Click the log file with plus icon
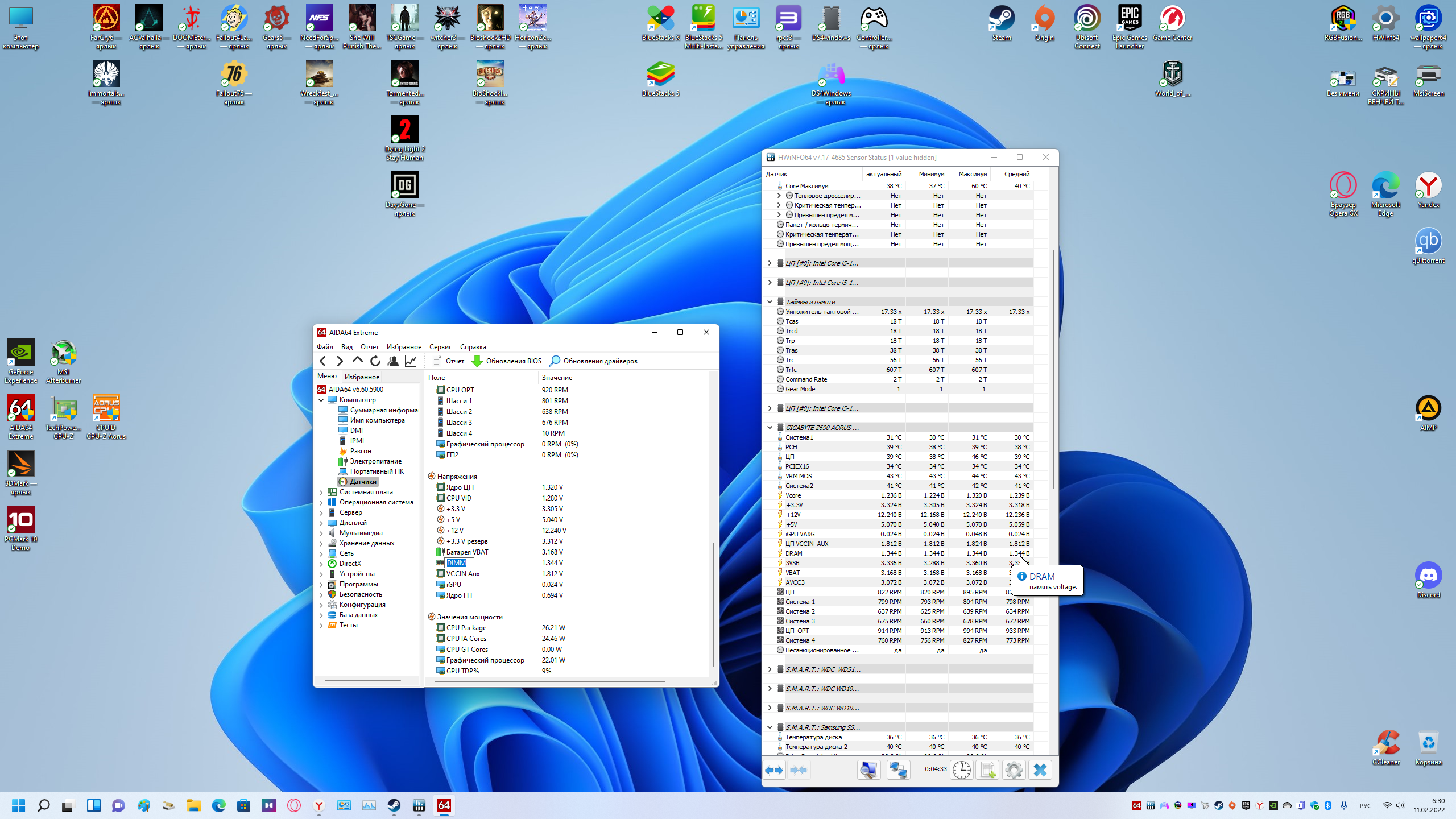 (x=988, y=770)
